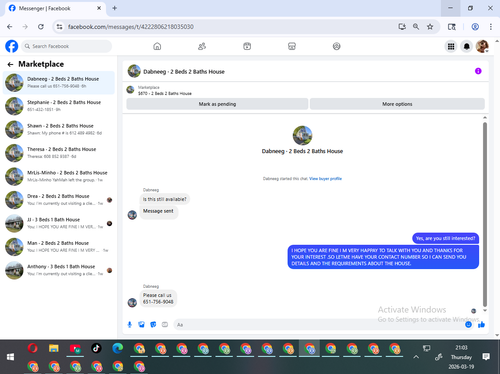The height and width of the screenshot is (374, 500).
Task: Open the browser zoom magnifier icon
Action: pos(416,27)
